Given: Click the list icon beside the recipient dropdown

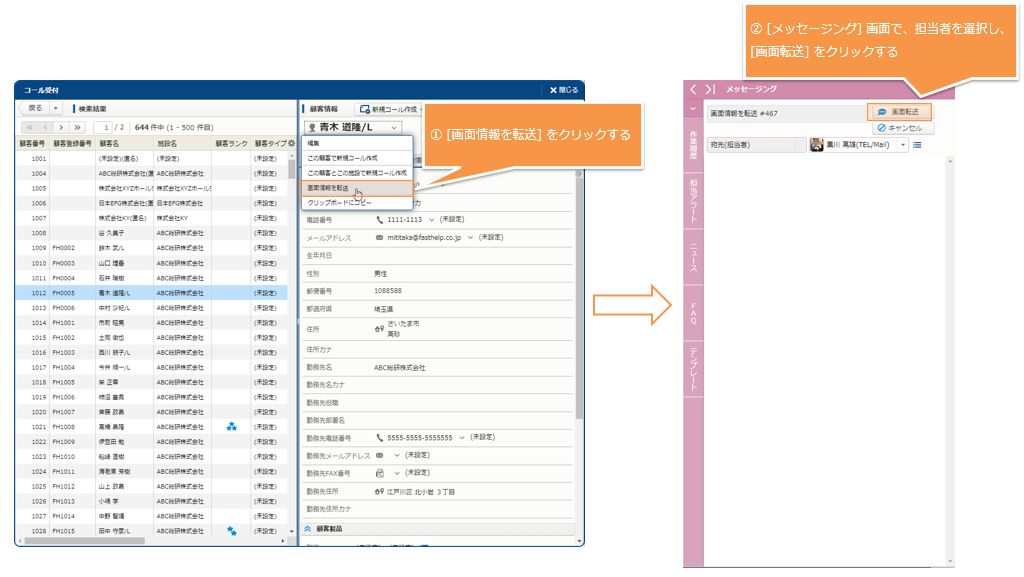Looking at the screenshot, I should click(917, 145).
